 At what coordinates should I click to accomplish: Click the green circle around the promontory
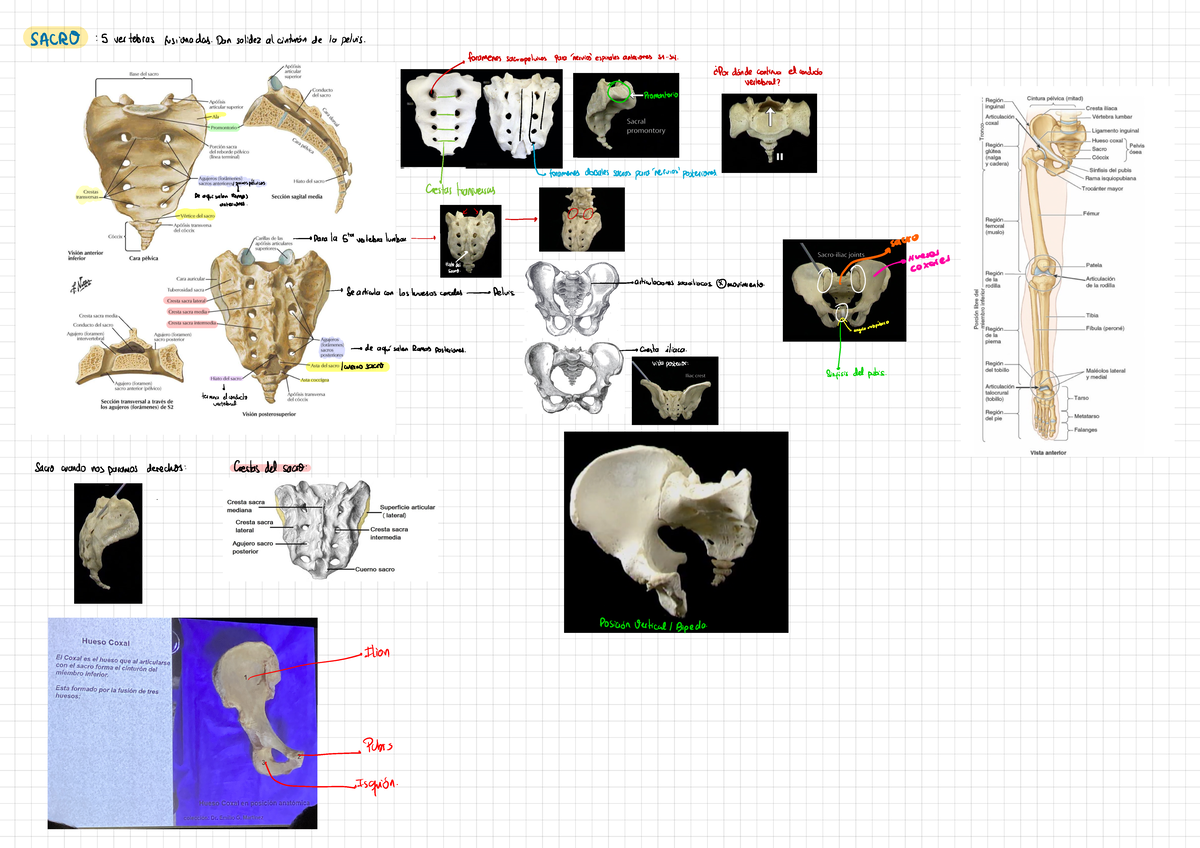pos(620,96)
